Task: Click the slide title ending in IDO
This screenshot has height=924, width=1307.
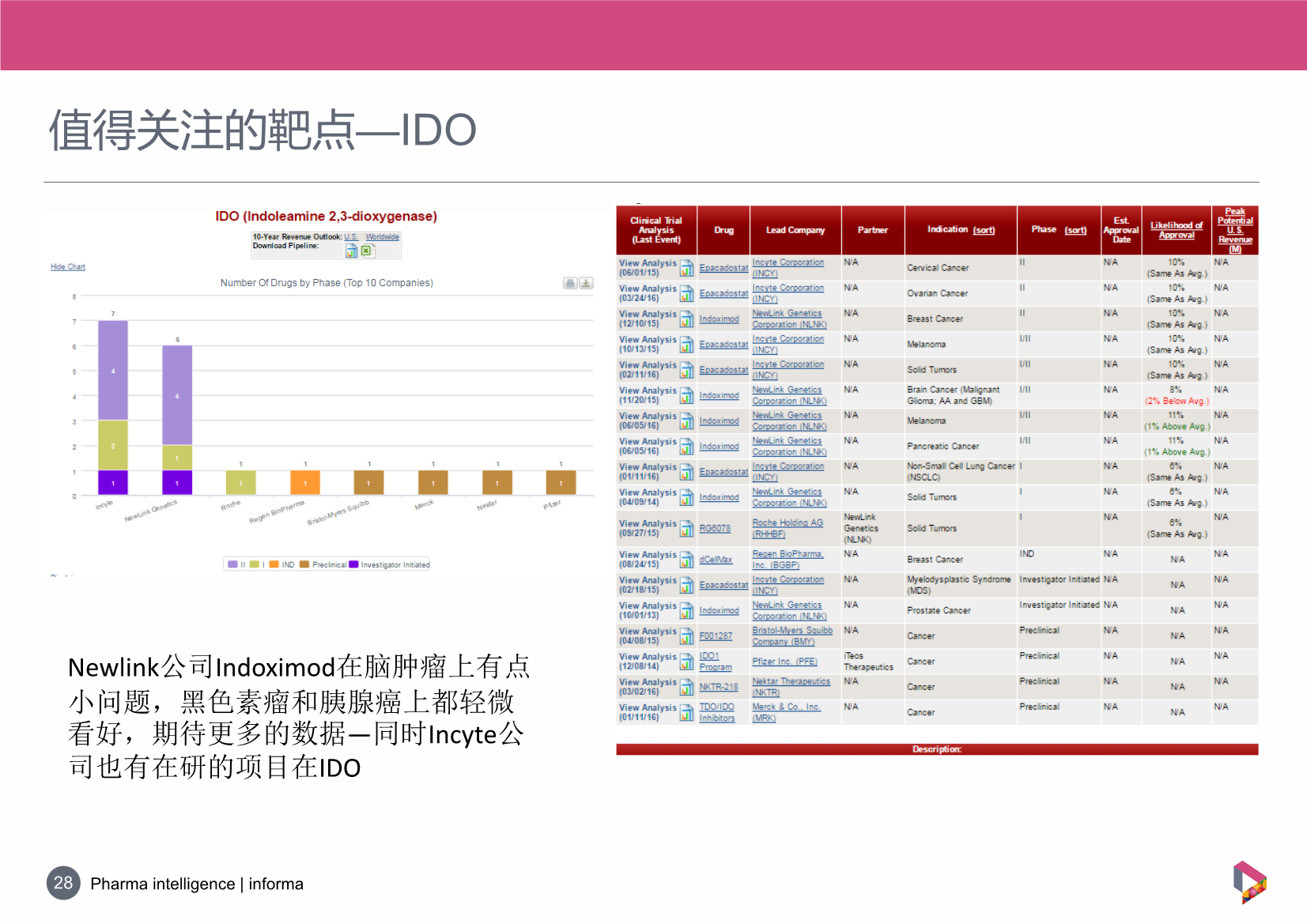Action: tap(263, 130)
